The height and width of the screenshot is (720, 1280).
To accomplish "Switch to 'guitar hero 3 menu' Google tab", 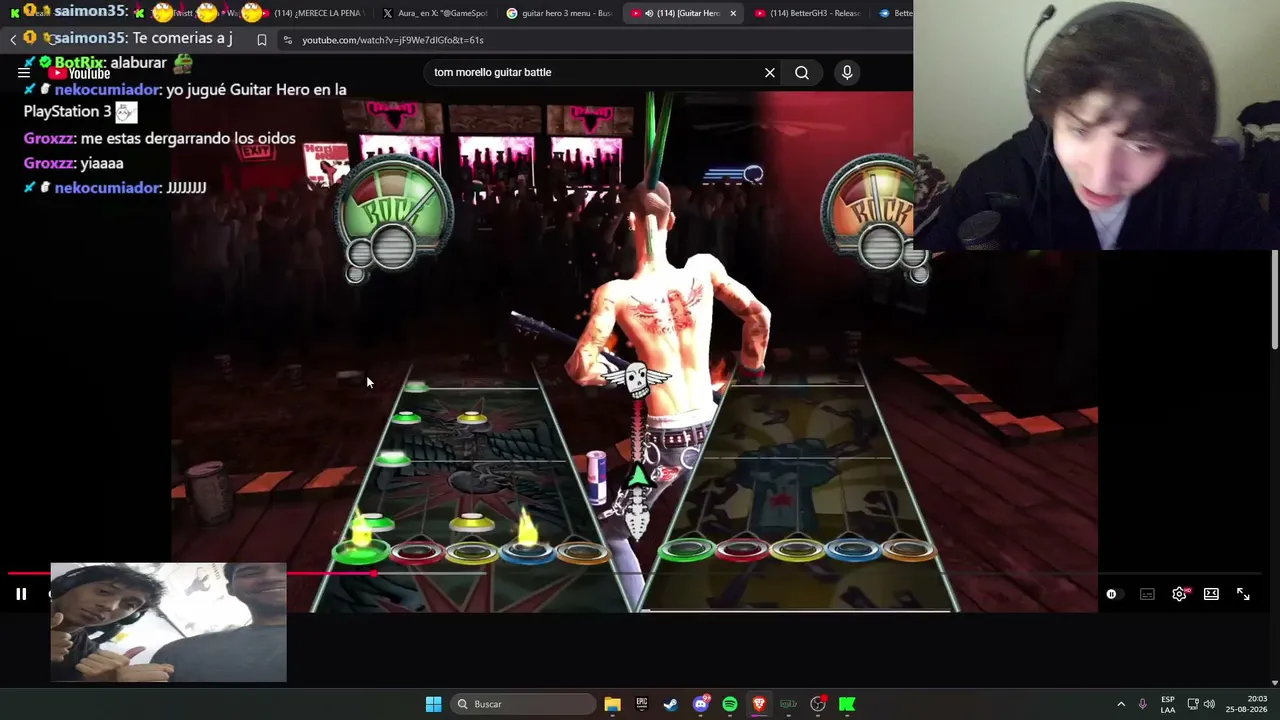I will point(559,13).
